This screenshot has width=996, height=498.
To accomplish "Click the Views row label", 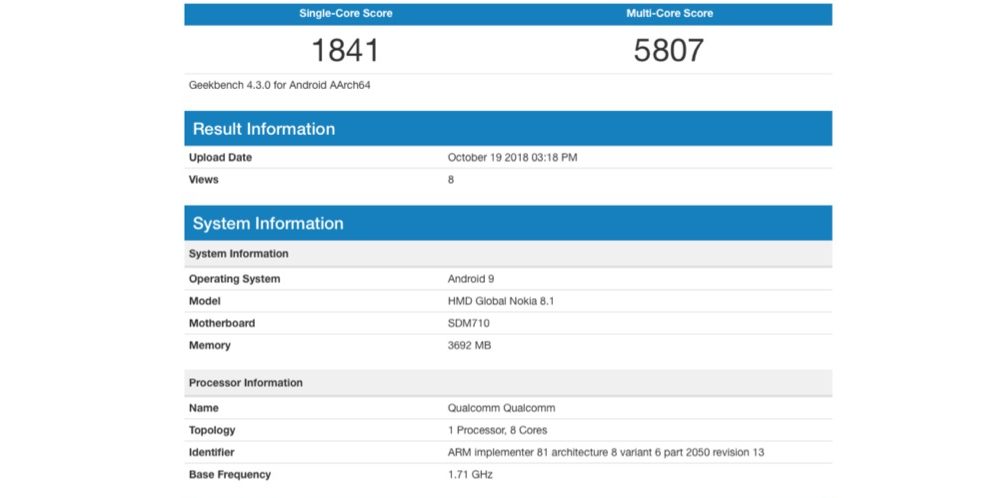I will point(203,180).
